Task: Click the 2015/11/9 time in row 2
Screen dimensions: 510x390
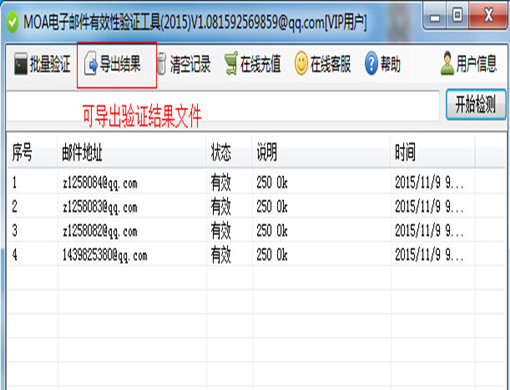Action: click(x=429, y=207)
